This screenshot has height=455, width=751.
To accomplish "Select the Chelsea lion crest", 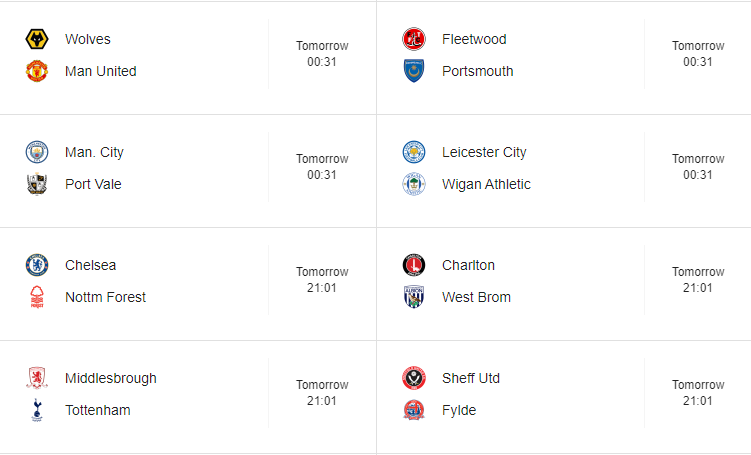I will [37, 265].
